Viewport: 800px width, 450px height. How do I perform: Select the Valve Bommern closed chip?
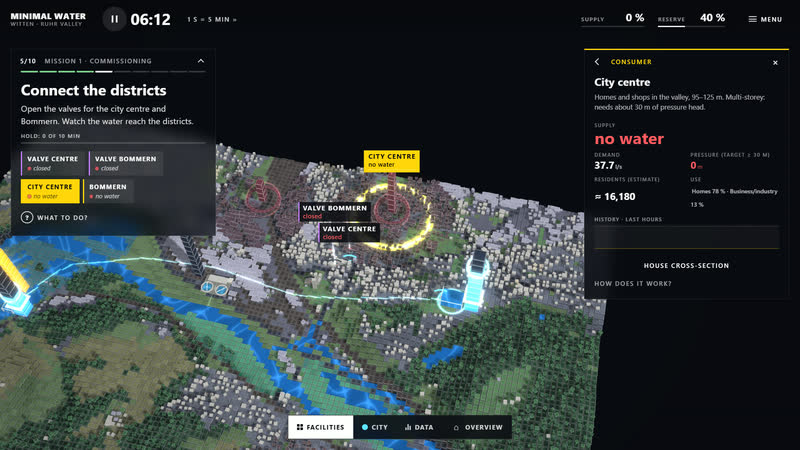tap(126, 163)
